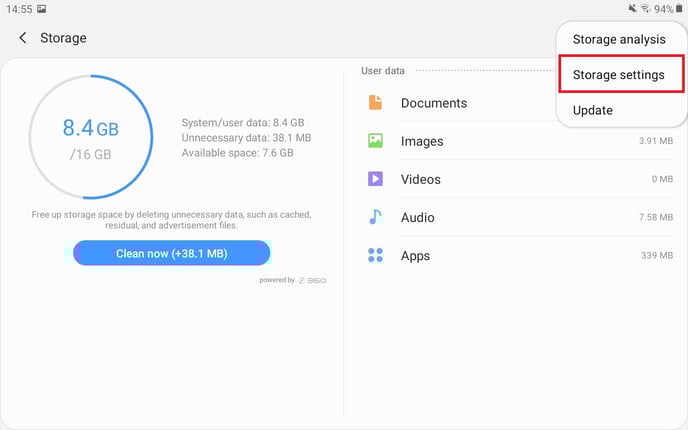Tap the User data section header
688x430 pixels.
click(383, 71)
